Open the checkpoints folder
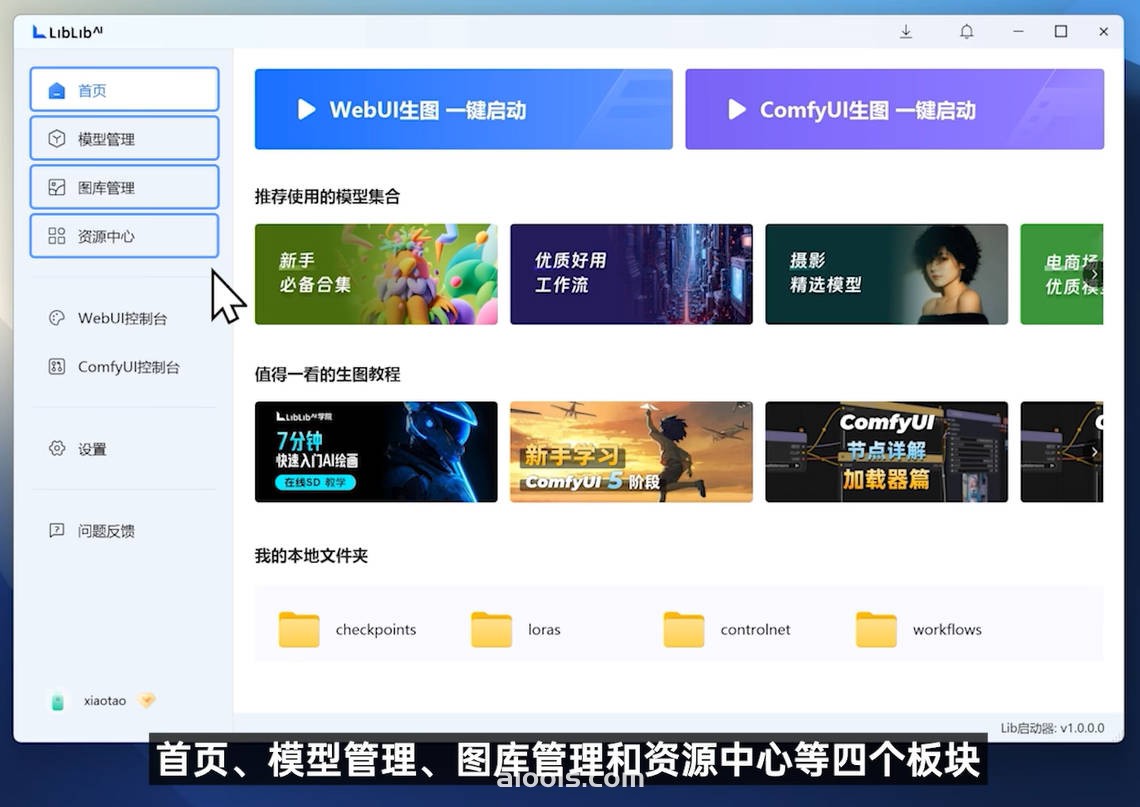 pyautogui.click(x=348, y=630)
